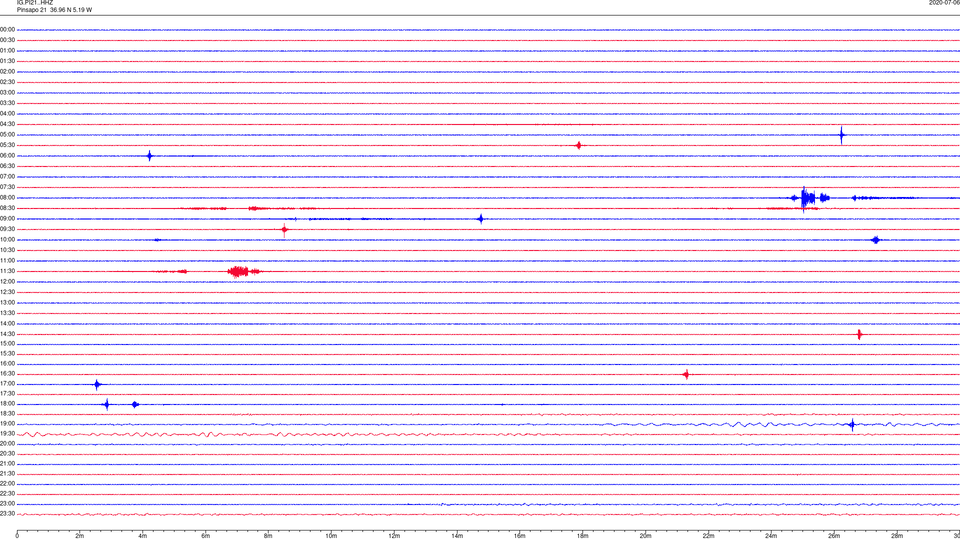Click the 02:30 time label
This screenshot has height=540, width=960.
coord(7,82)
